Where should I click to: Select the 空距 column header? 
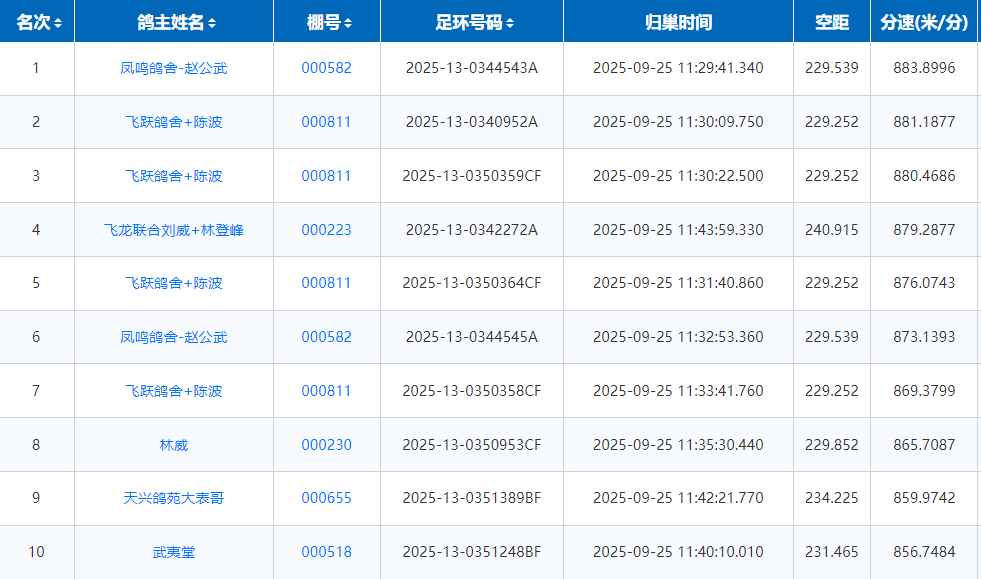[x=831, y=22]
